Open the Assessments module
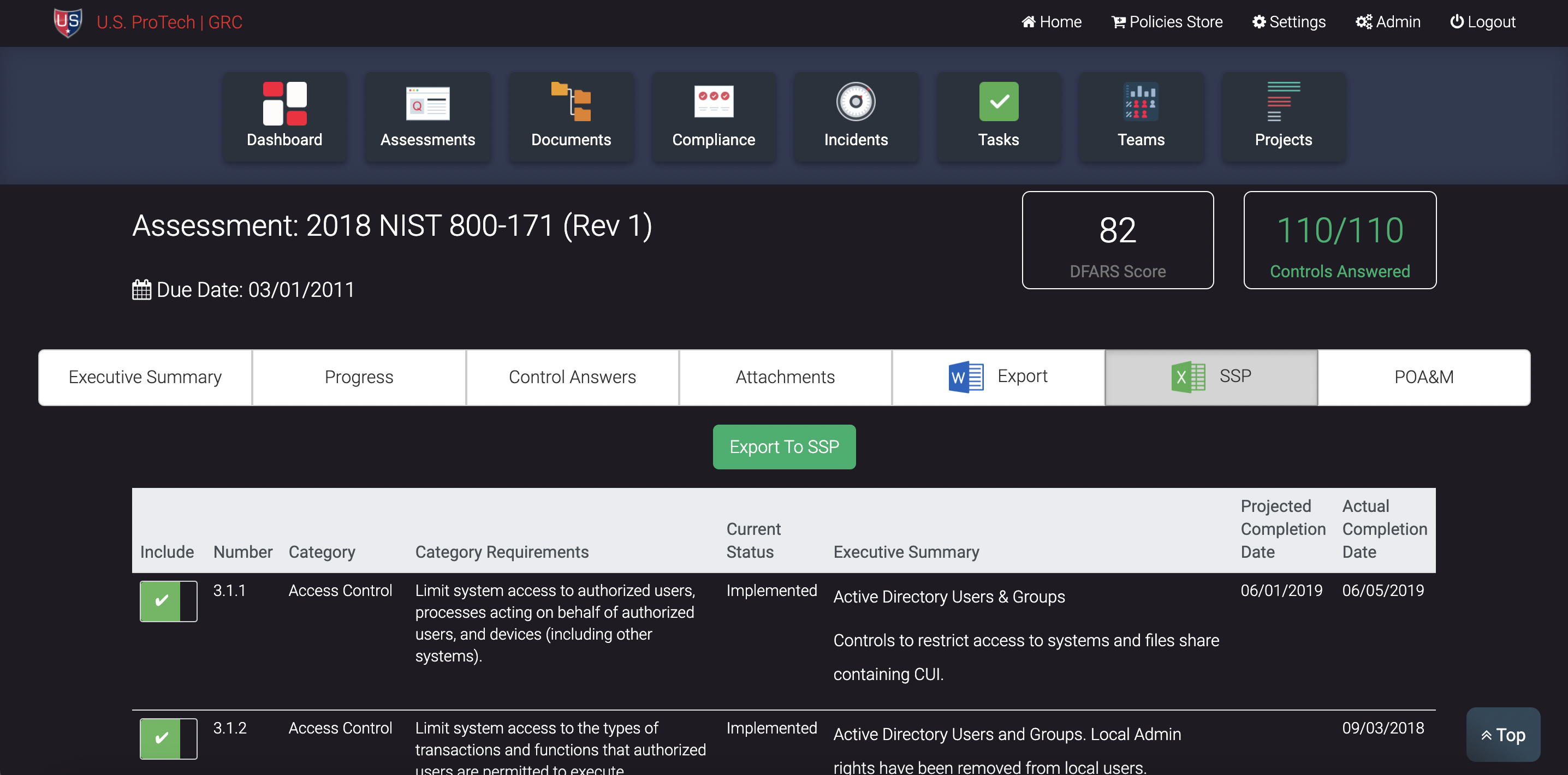Viewport: 1568px width, 775px height. click(x=427, y=117)
